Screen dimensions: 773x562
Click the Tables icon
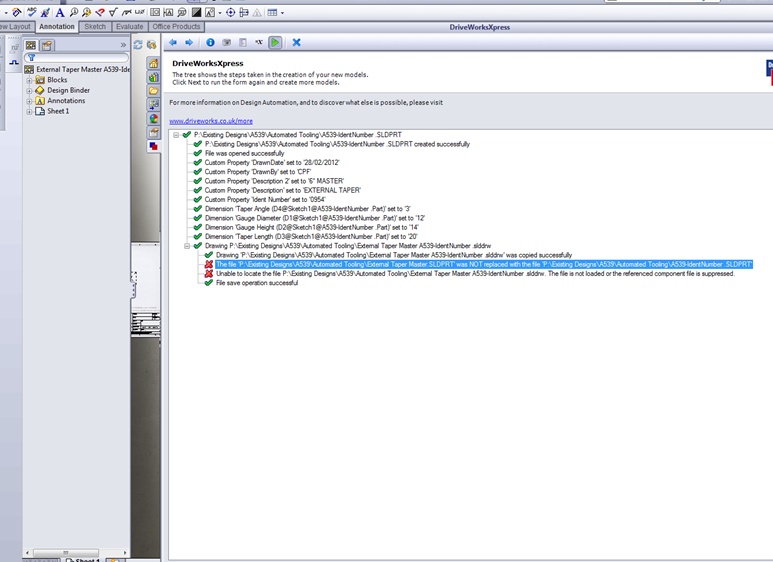(x=272, y=12)
